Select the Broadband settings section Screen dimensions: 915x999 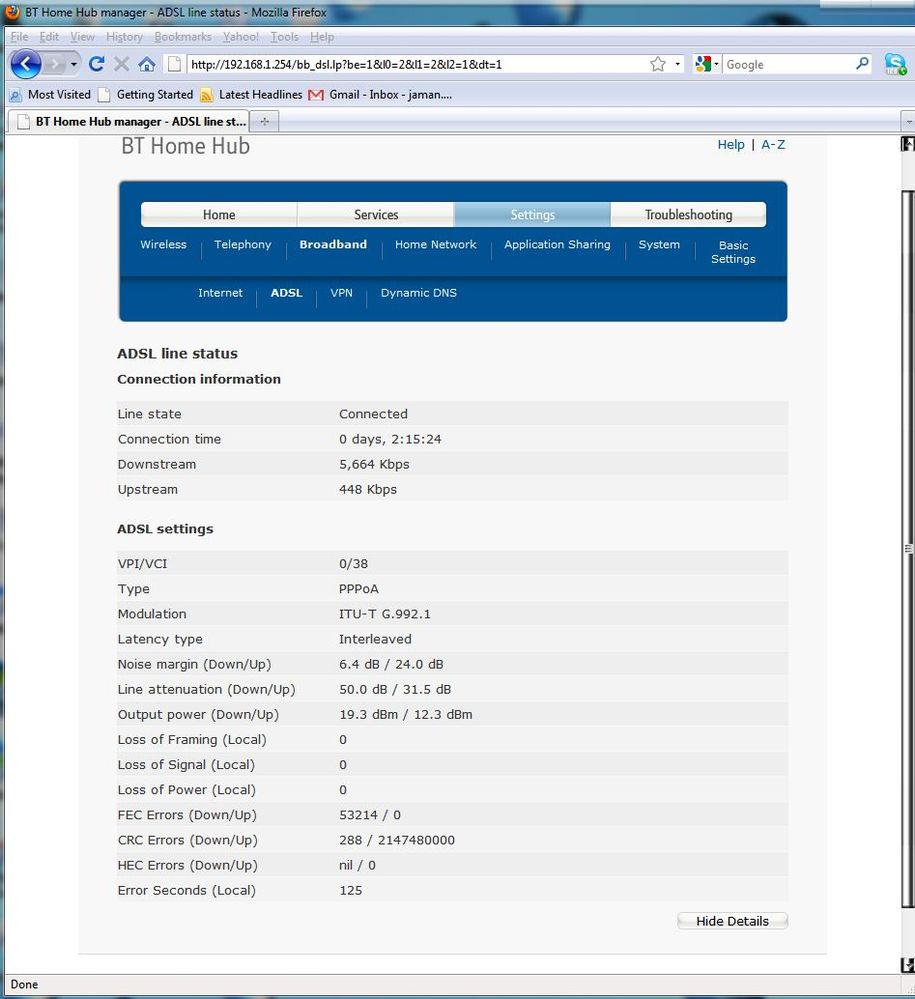pos(333,245)
